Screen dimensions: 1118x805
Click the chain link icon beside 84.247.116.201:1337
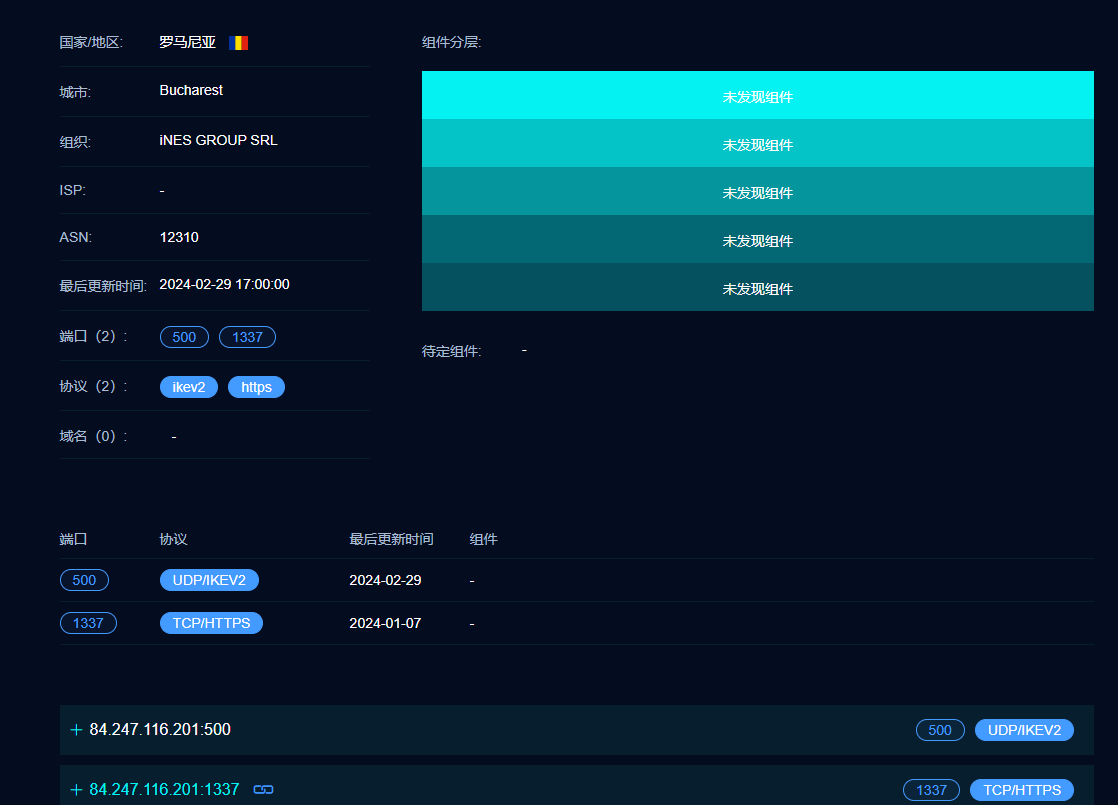click(x=263, y=790)
